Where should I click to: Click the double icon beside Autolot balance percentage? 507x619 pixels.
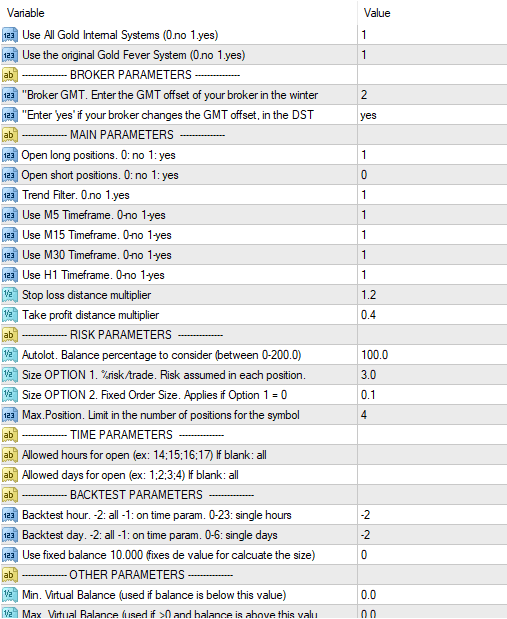[9, 355]
